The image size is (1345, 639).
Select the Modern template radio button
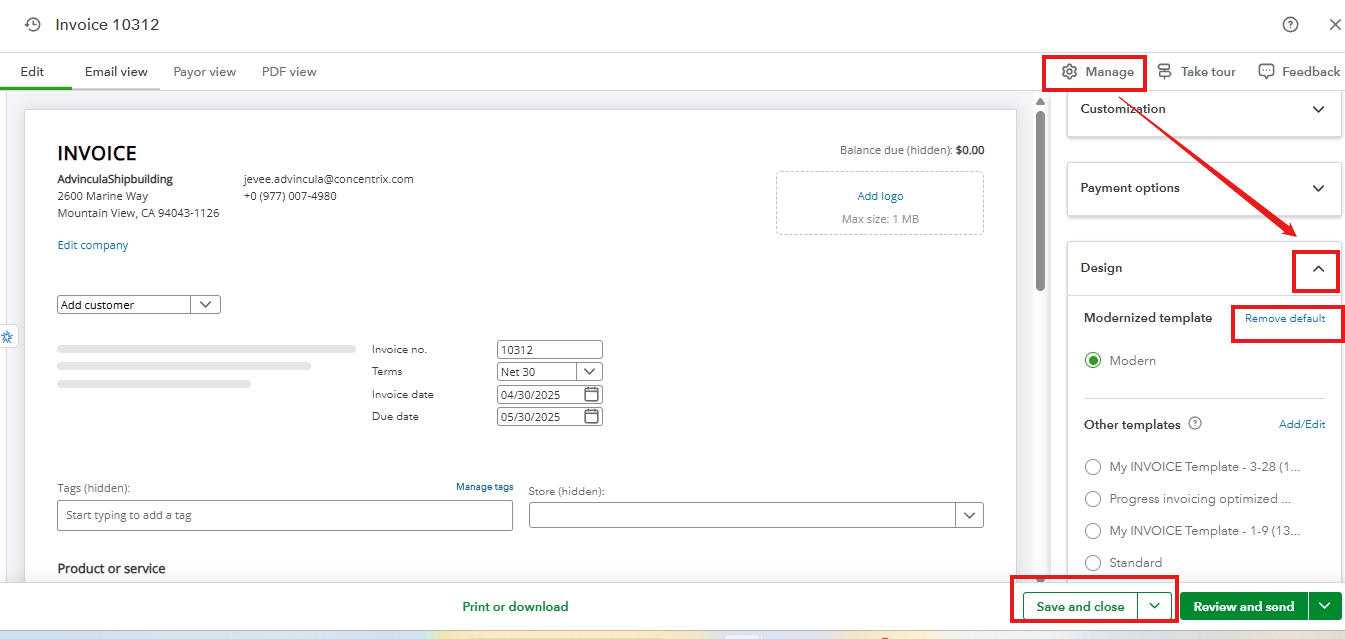point(1093,360)
